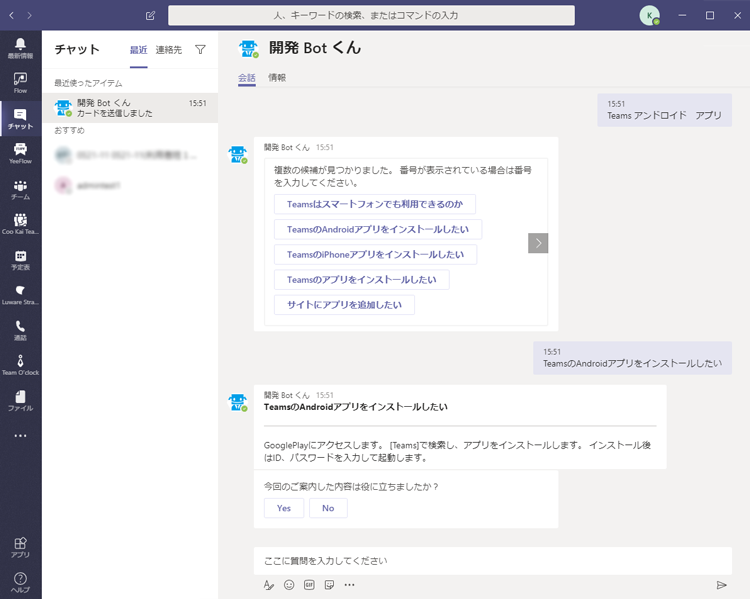Open the text format tool below the message box
Screen dimensions: 750x599
(269, 585)
